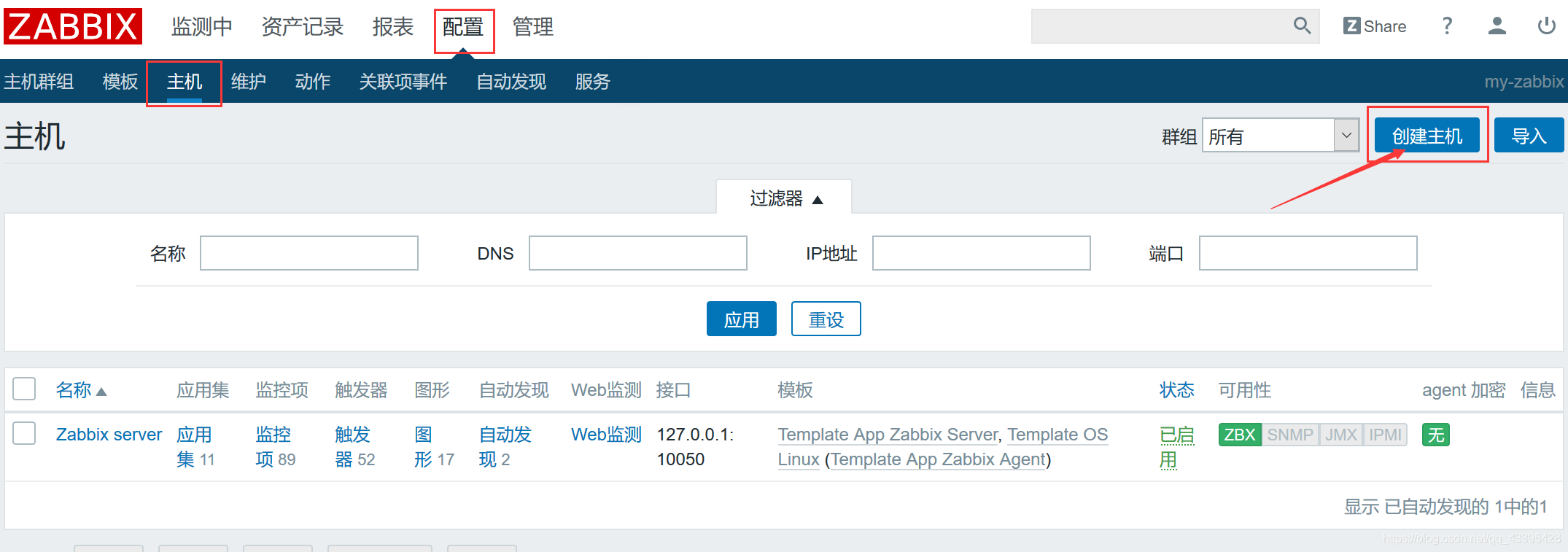Open the 管理 top menu
The image size is (1568, 552).
[x=533, y=27]
